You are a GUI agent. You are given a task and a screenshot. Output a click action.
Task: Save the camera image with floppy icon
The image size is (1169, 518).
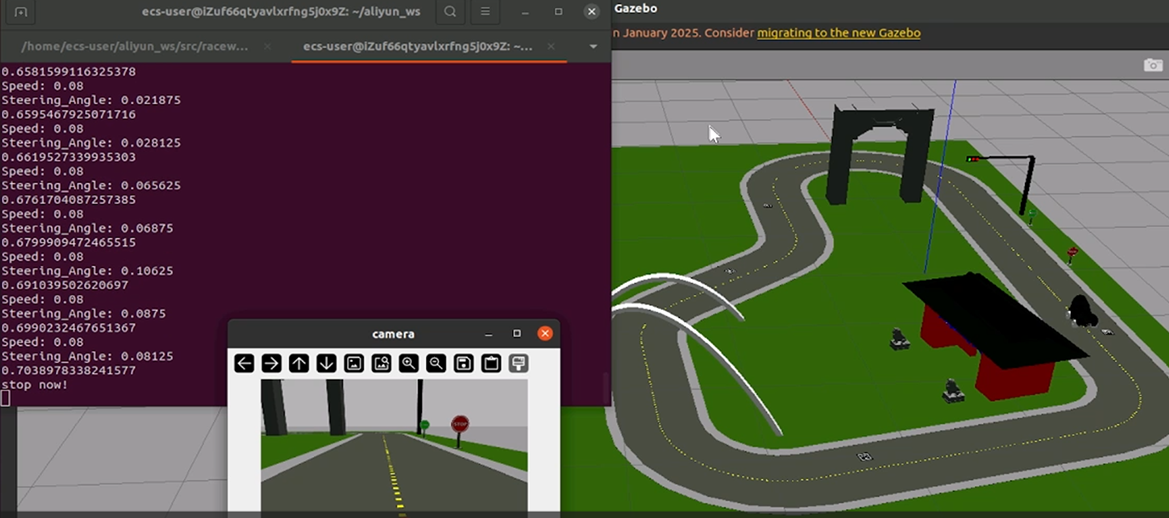click(x=463, y=363)
